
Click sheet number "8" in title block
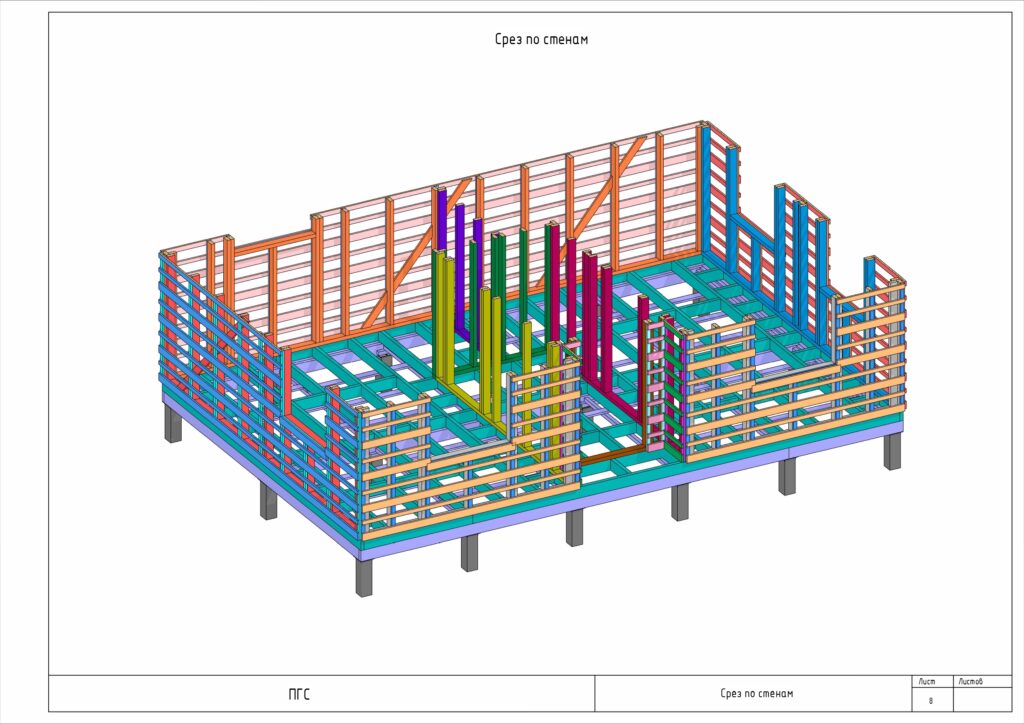[930, 700]
